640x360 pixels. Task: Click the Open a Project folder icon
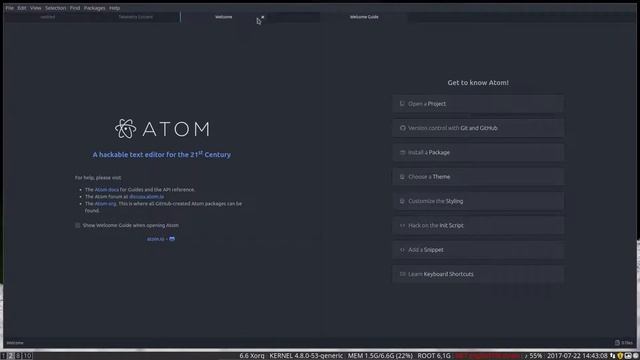(x=402, y=104)
